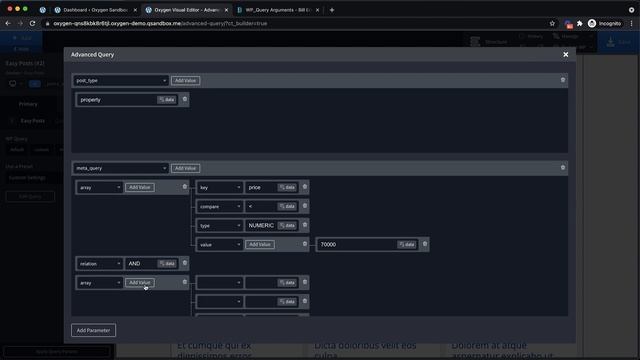Open the key dropdown
This screenshot has width=640, height=360.
220,187
